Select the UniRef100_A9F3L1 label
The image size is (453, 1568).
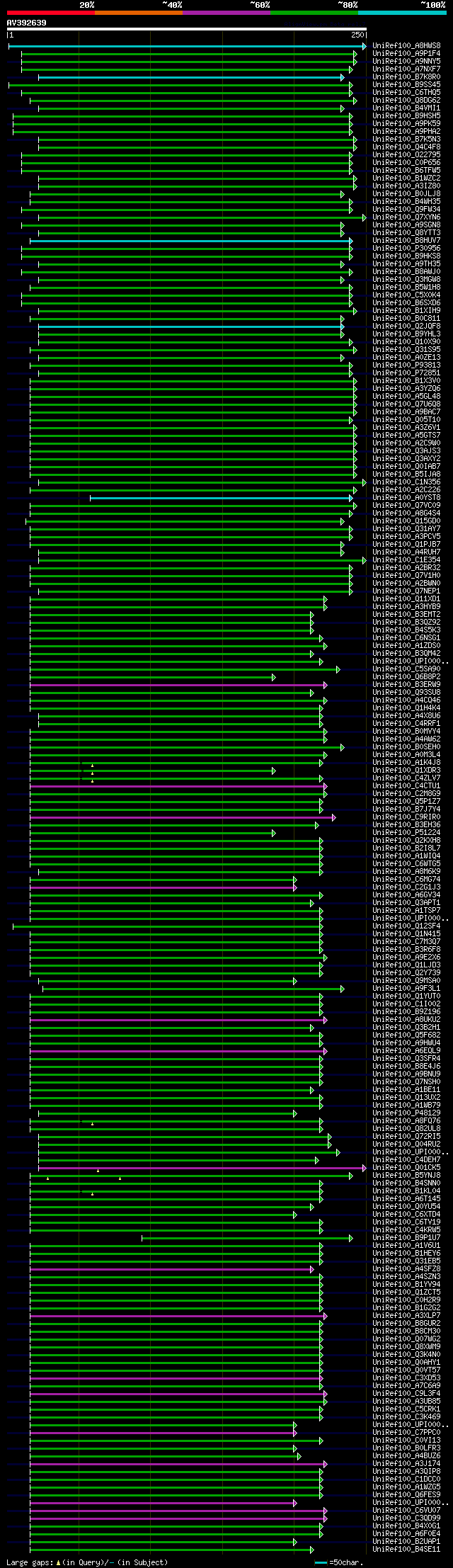[406, 989]
